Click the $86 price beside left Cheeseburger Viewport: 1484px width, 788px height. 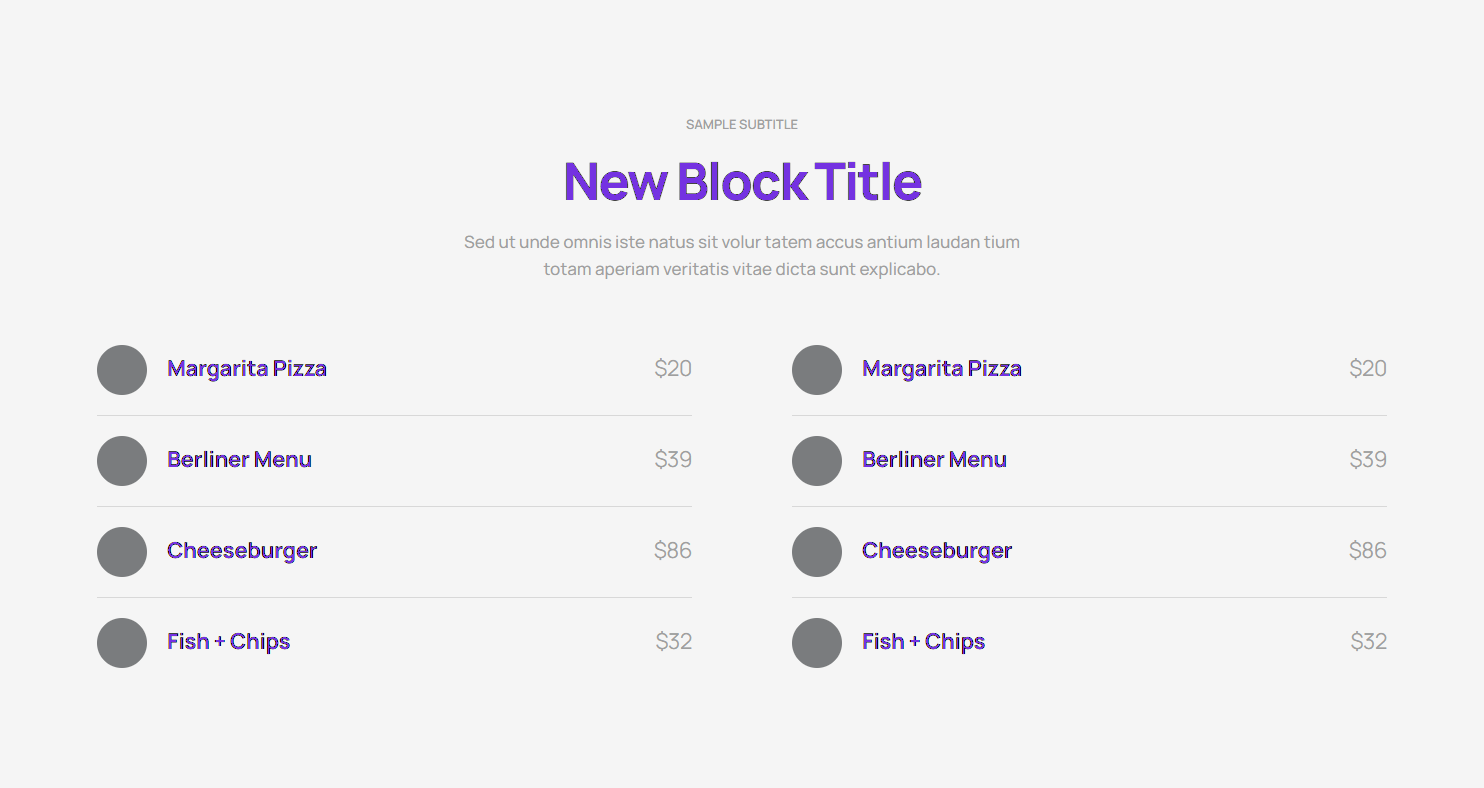coord(673,550)
